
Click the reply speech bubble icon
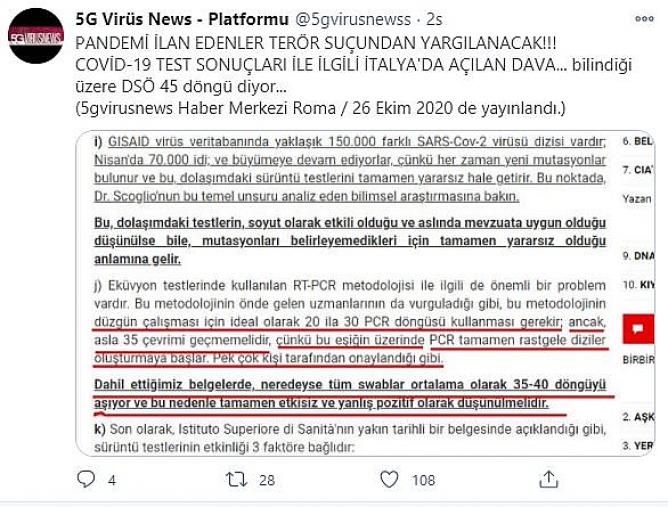pyautogui.click(x=86, y=479)
